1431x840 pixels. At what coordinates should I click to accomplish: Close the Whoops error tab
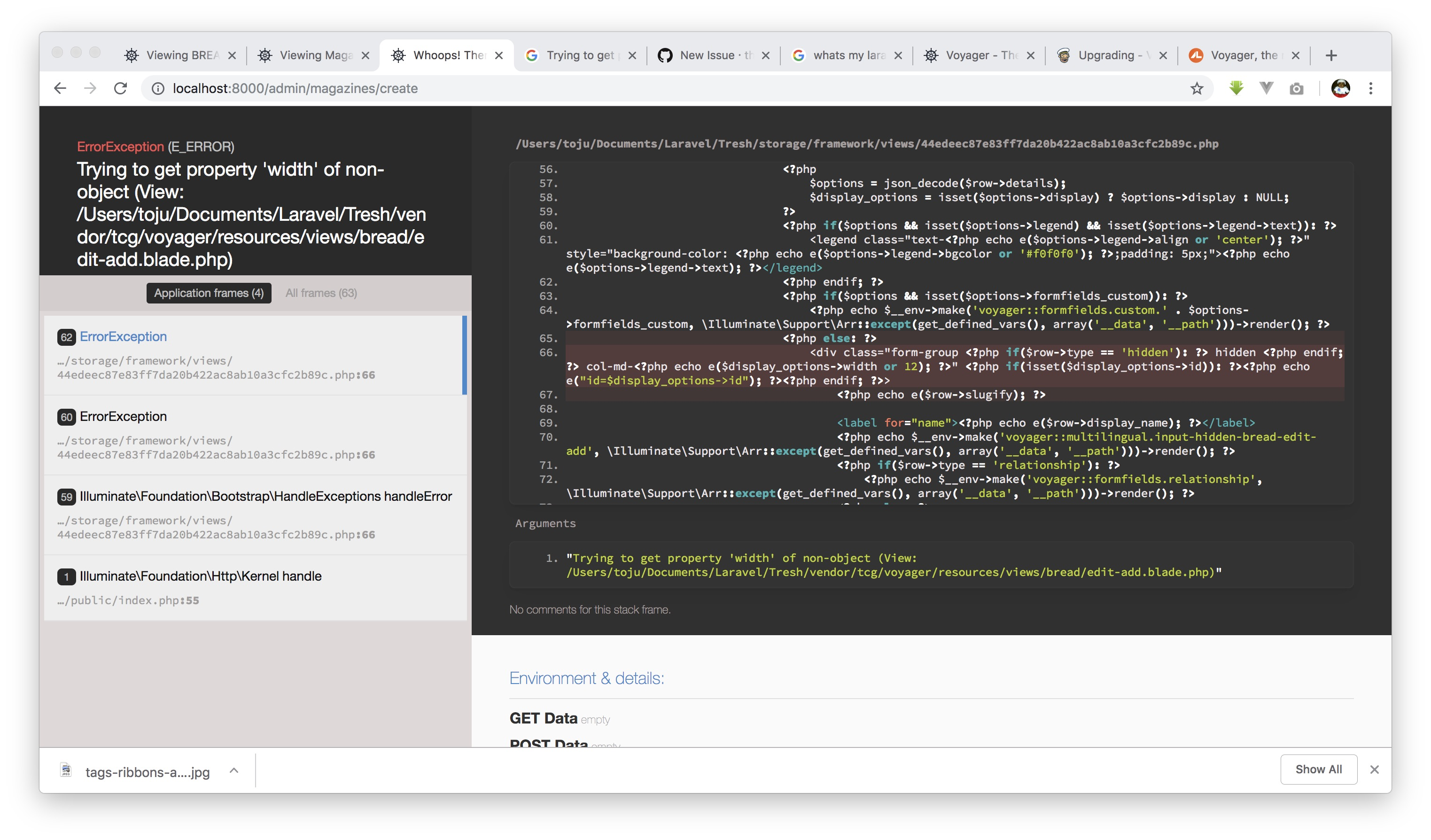pos(498,55)
